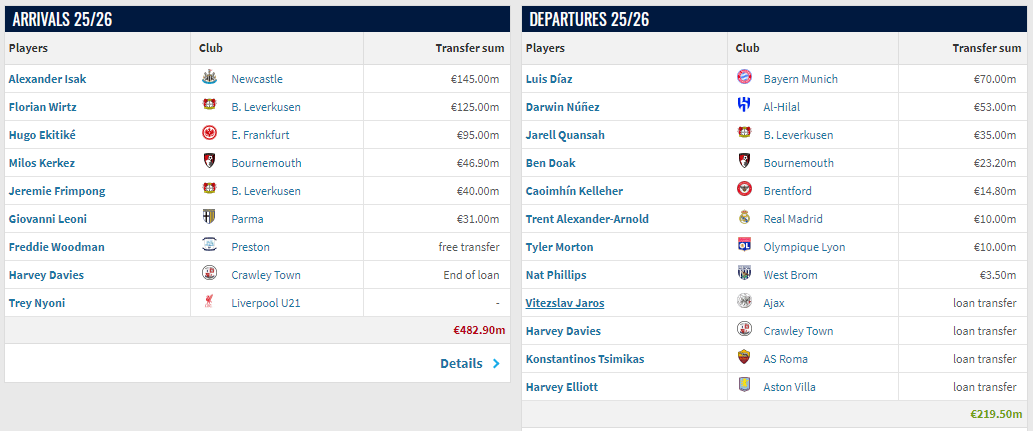Click the Bayern Munich crest icon

(744, 78)
